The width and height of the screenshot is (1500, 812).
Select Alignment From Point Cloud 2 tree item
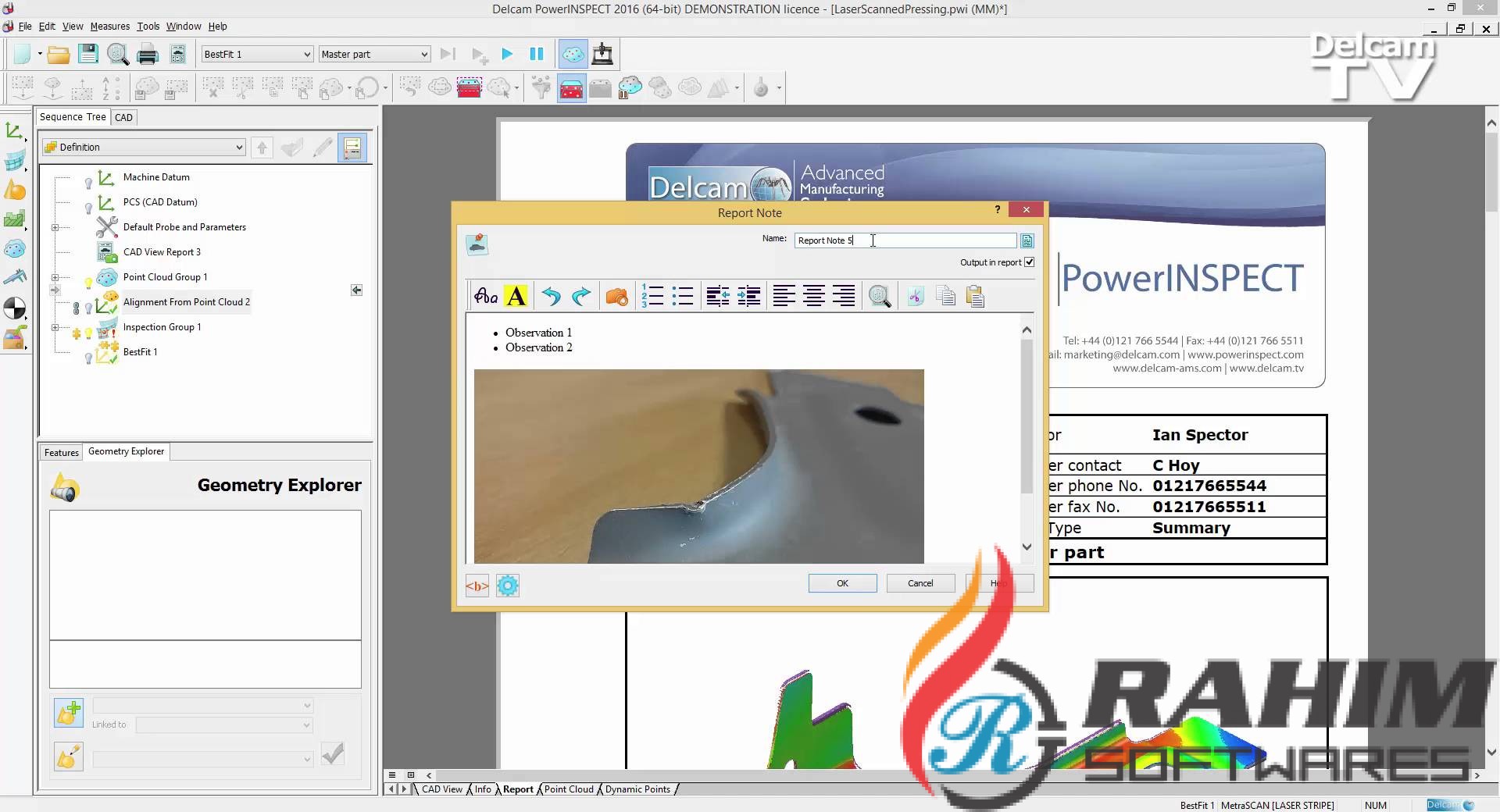point(187,302)
